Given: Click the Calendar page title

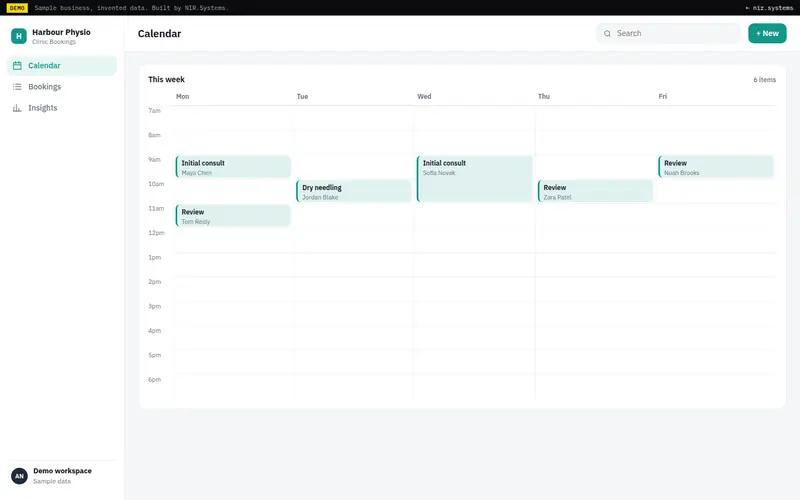Looking at the screenshot, I should tap(159, 34).
